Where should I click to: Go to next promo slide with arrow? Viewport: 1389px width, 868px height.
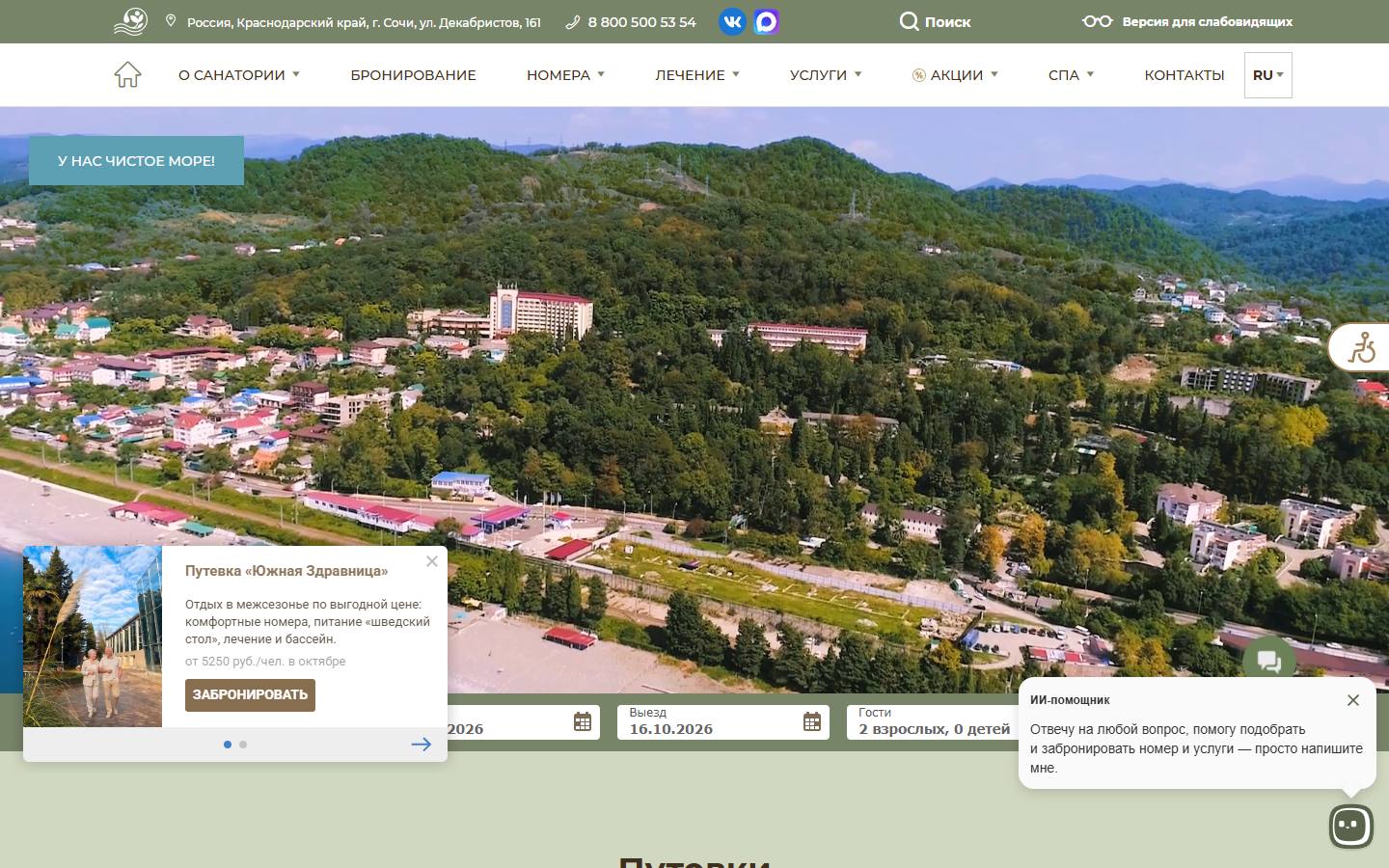coord(422,744)
